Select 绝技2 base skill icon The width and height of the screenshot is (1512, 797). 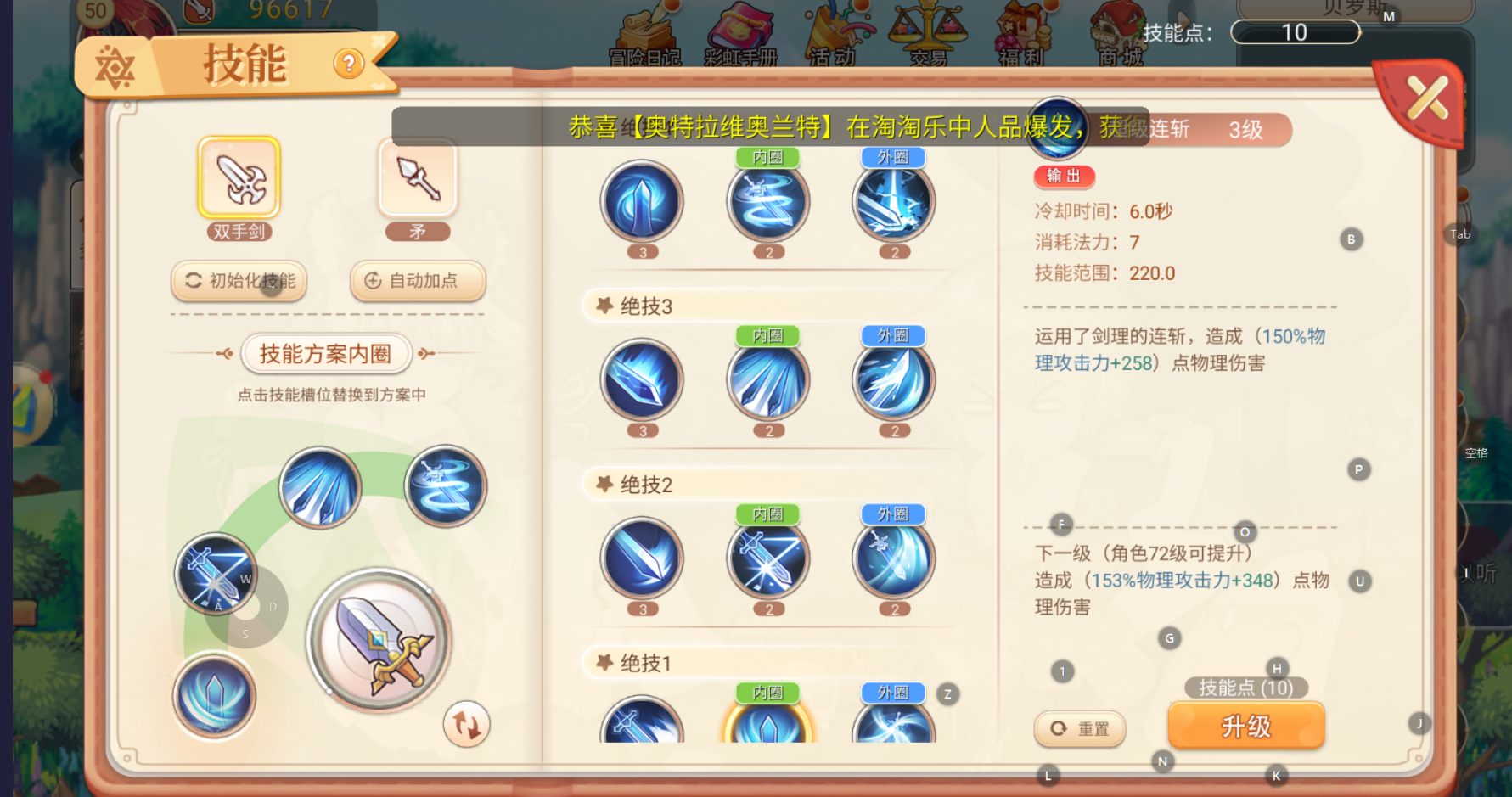pos(642,558)
